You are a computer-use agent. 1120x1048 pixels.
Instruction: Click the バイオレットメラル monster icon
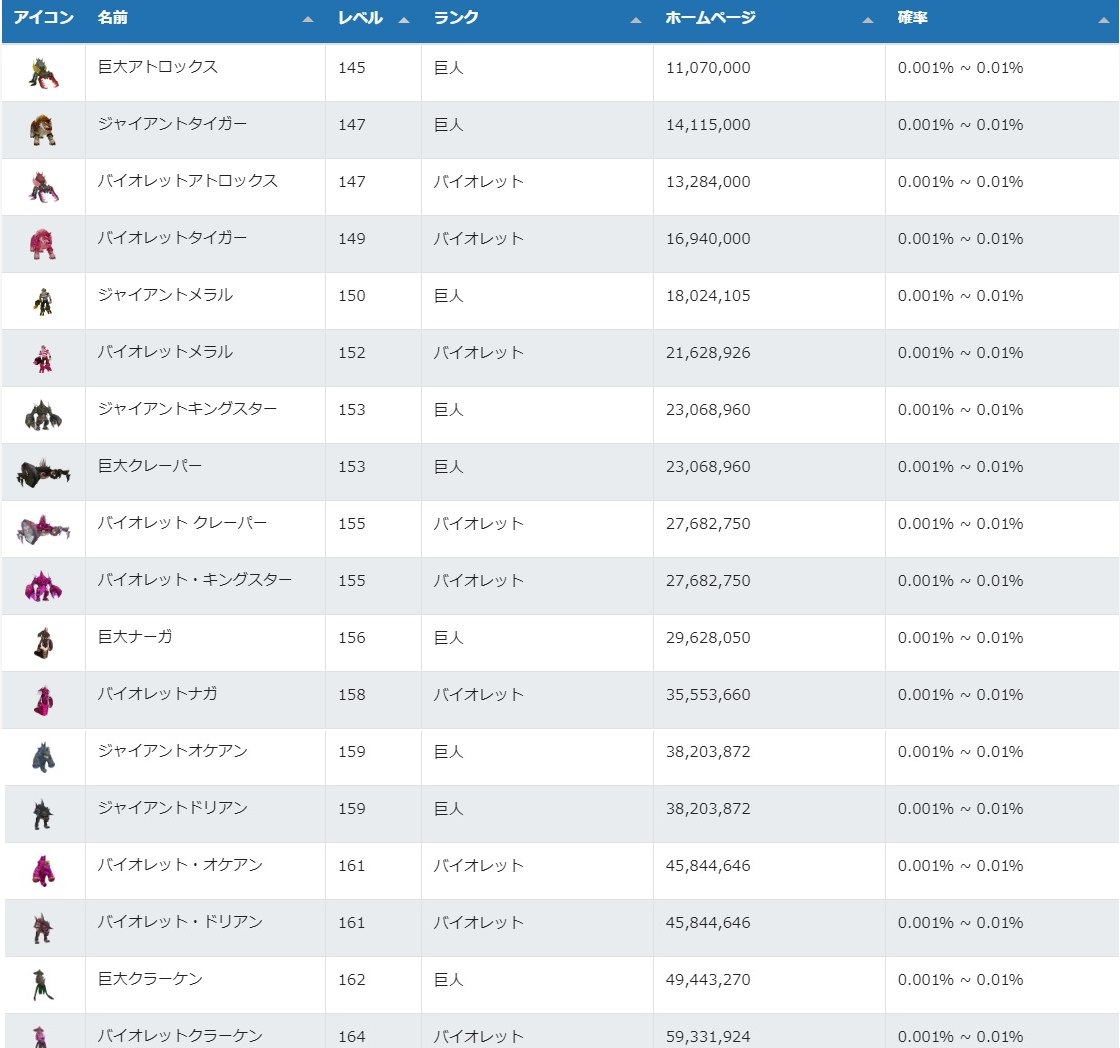[43, 359]
